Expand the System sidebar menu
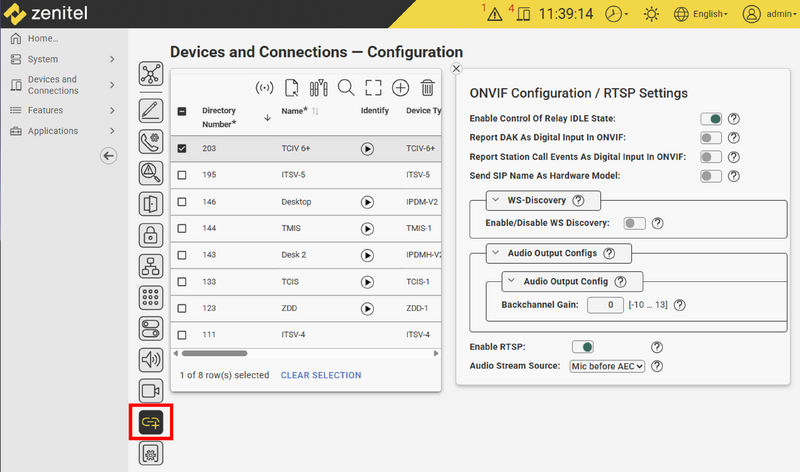The height and width of the screenshot is (472, 800). click(64, 59)
